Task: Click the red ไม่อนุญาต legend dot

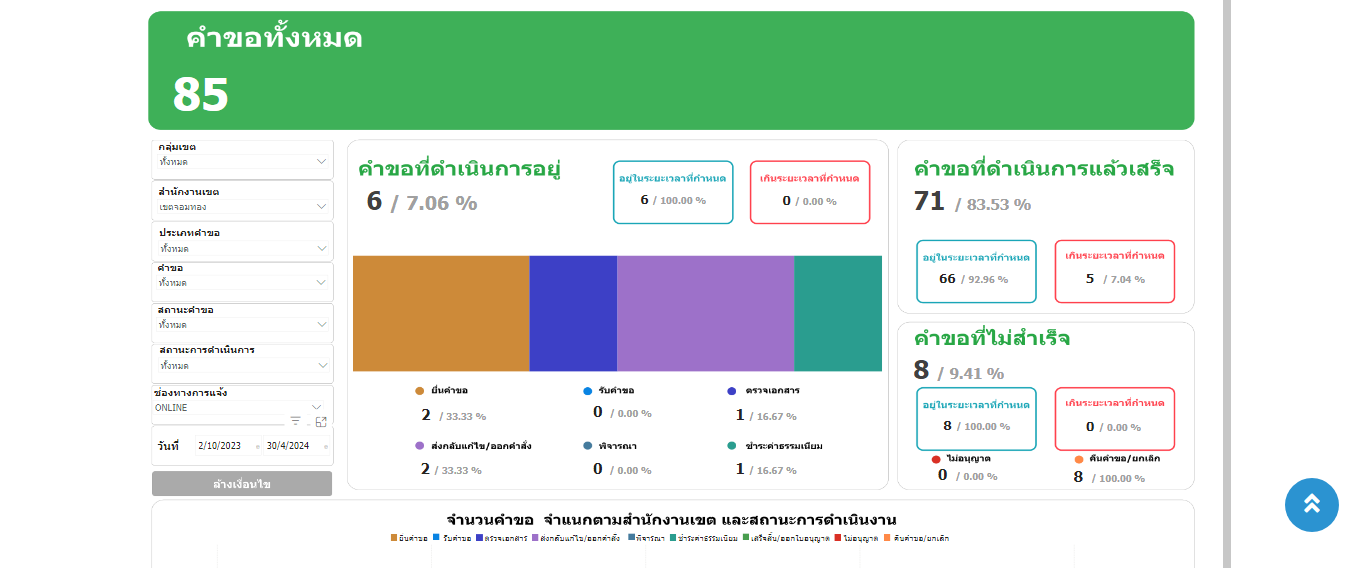Action: 936,459
